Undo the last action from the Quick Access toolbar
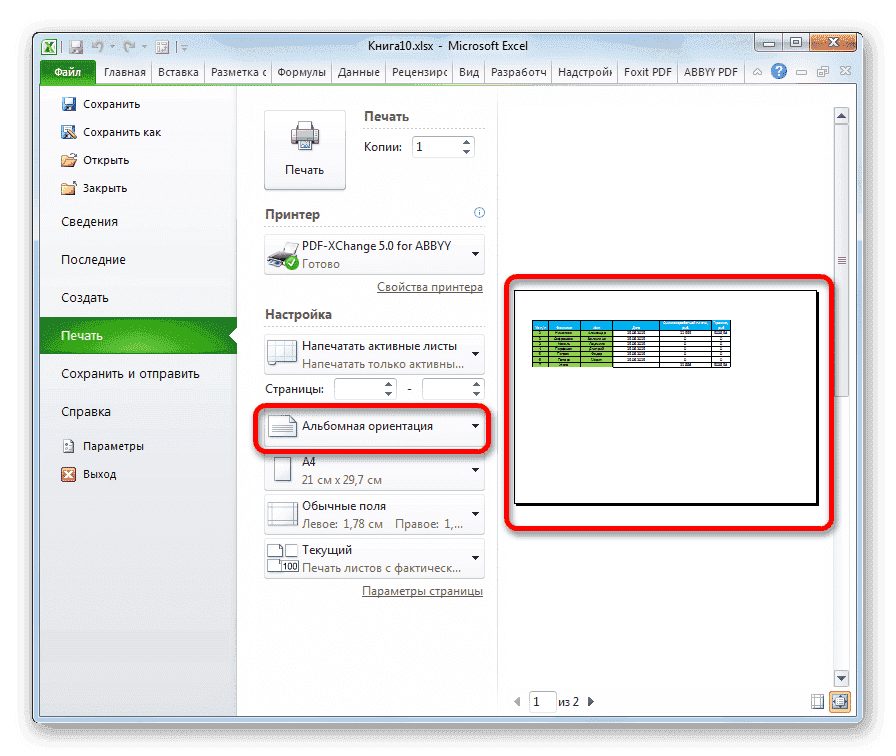 [98, 46]
